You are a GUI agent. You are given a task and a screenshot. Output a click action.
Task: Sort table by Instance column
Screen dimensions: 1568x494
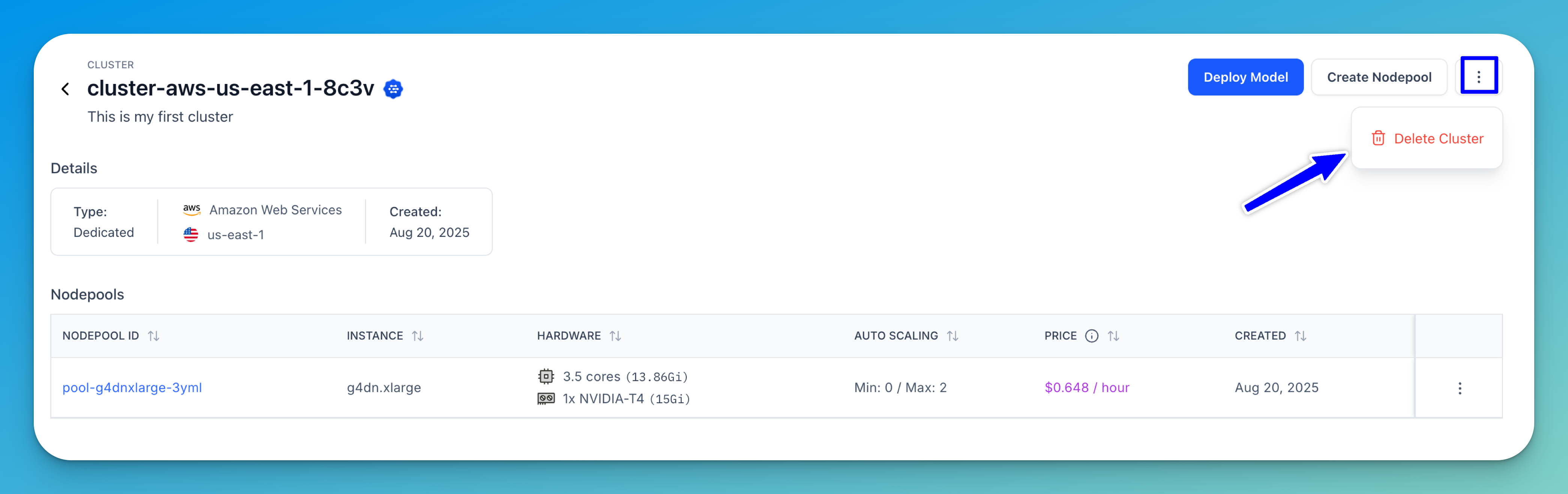(x=418, y=336)
